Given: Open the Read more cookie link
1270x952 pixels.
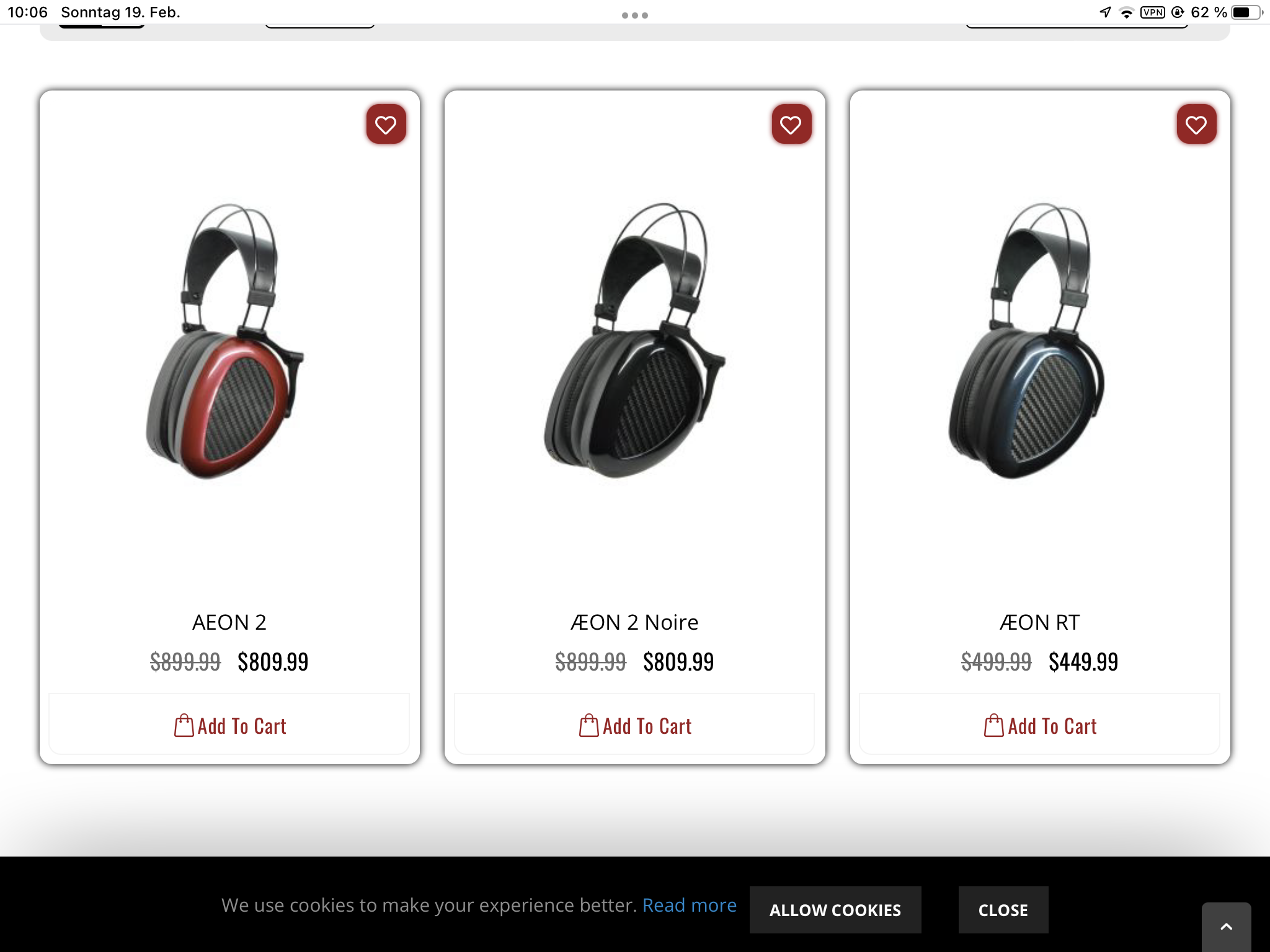Looking at the screenshot, I should pyautogui.click(x=689, y=905).
